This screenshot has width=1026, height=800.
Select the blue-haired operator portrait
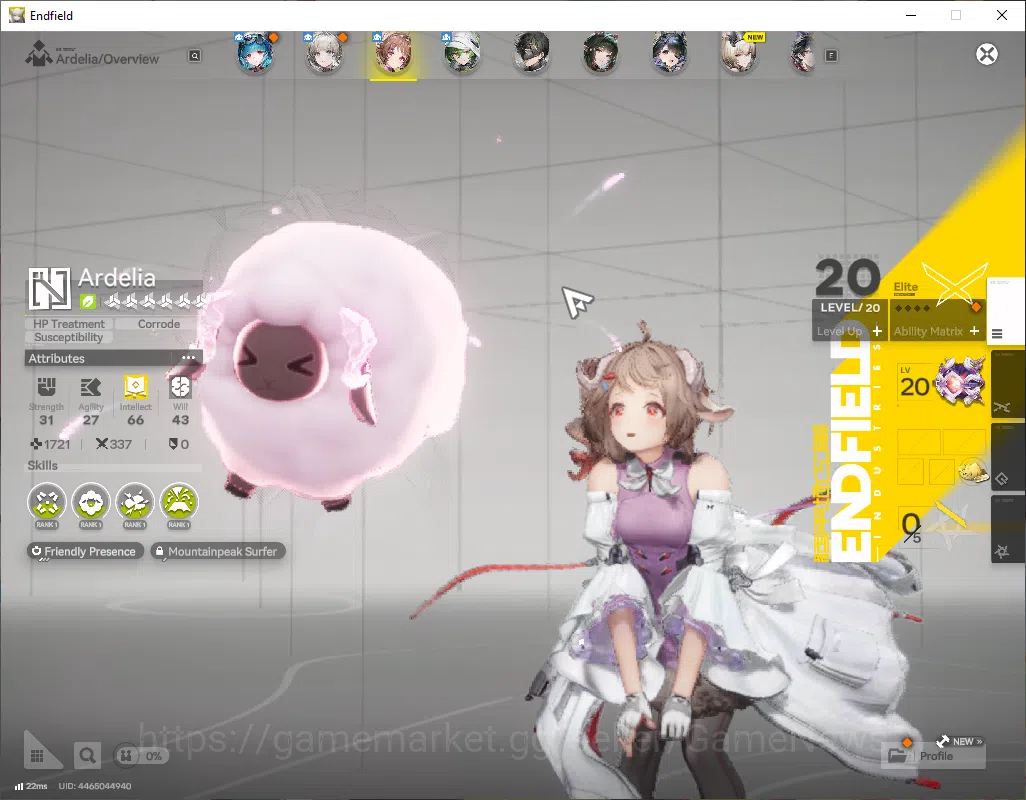[255, 54]
